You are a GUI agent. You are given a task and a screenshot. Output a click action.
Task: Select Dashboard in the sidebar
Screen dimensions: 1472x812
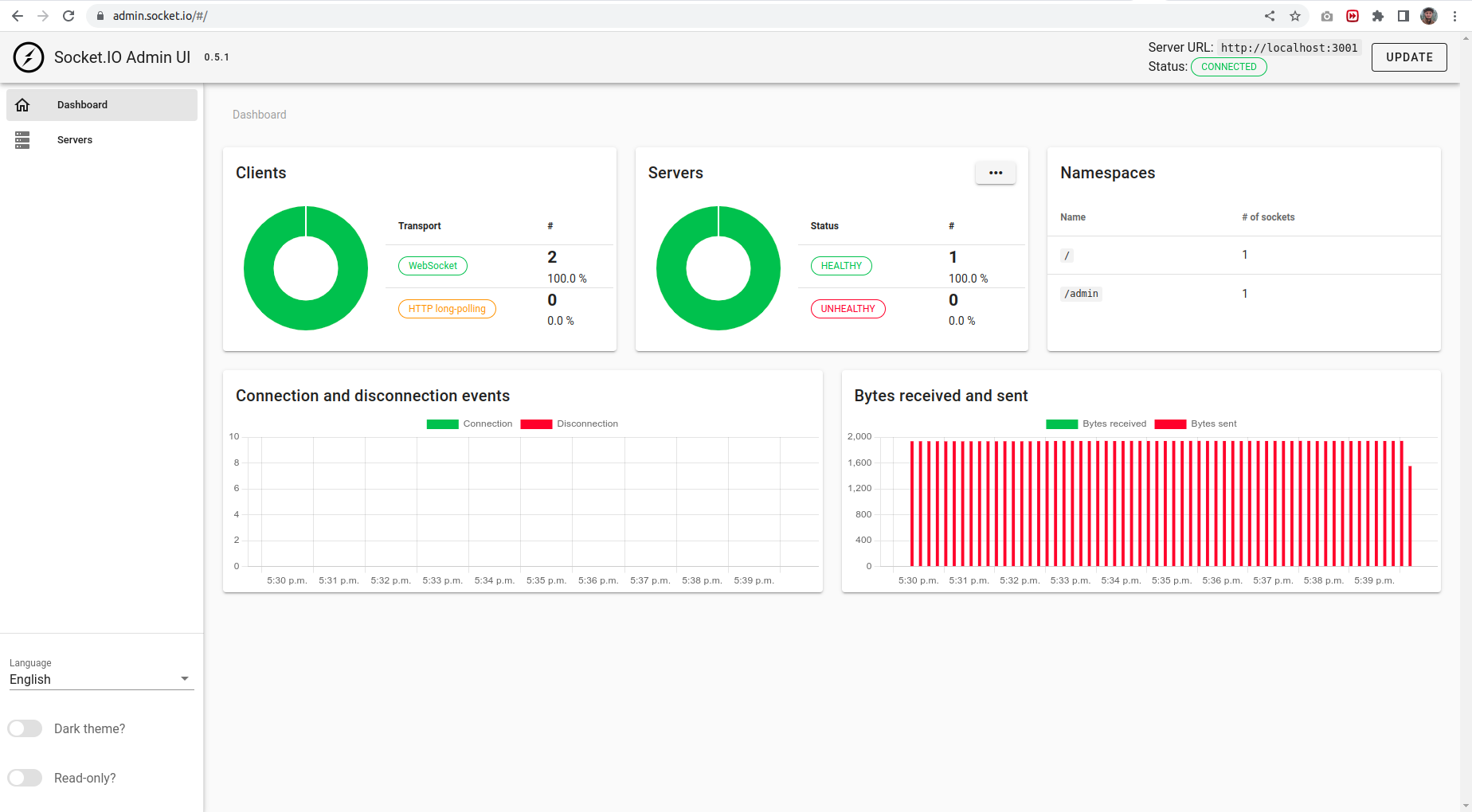pos(102,105)
